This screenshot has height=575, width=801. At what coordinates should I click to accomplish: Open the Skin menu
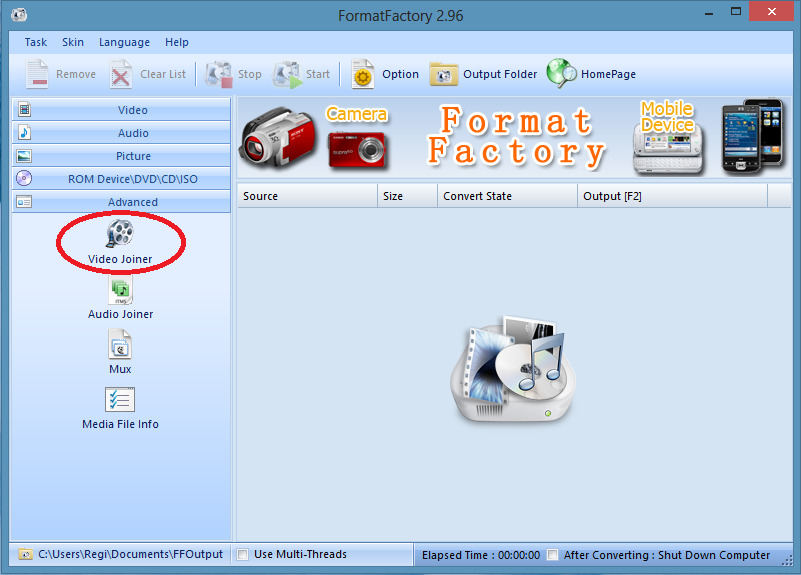(x=73, y=42)
